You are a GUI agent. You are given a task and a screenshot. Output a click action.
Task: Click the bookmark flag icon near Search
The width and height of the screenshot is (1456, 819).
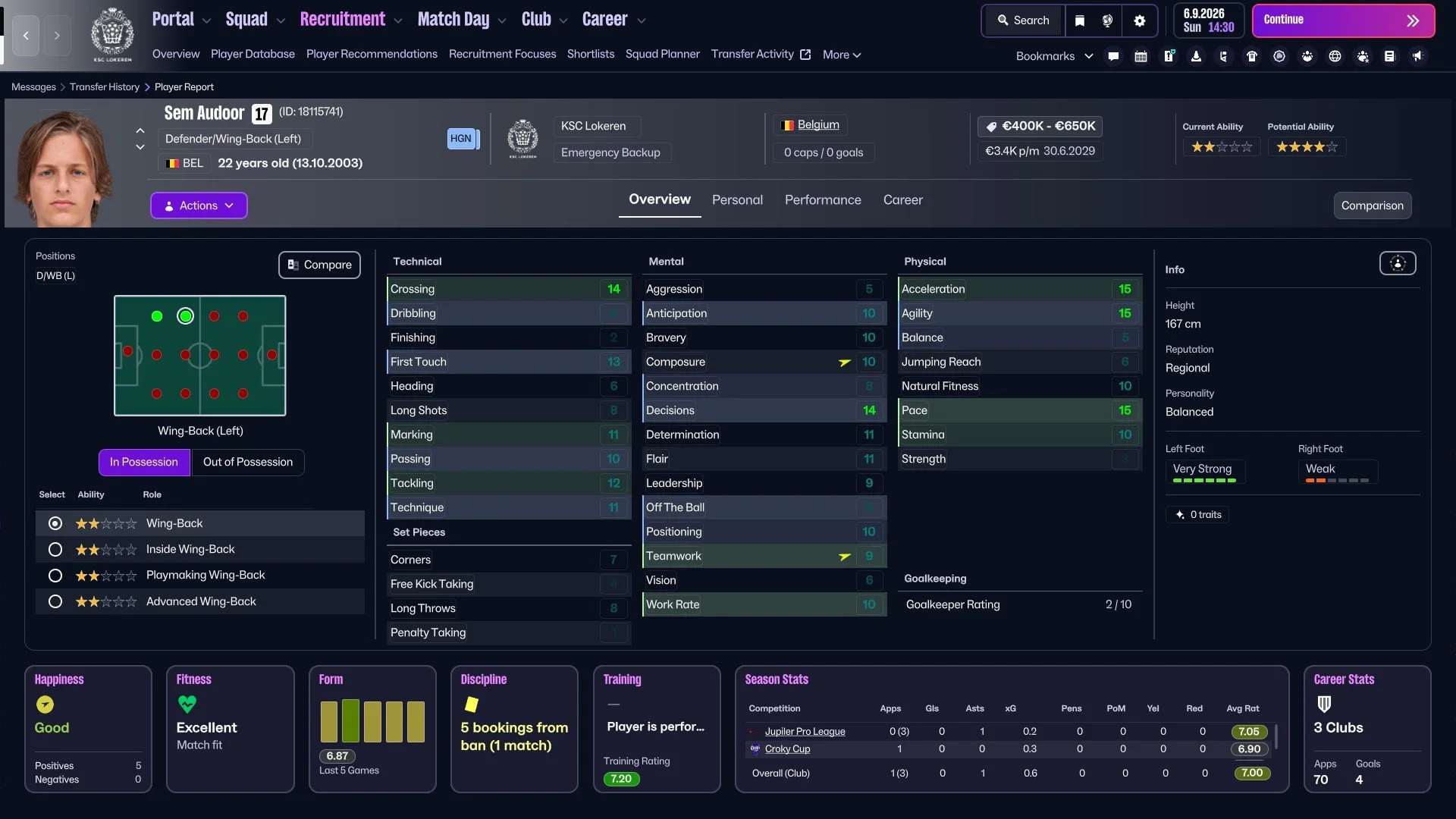pyautogui.click(x=1080, y=20)
